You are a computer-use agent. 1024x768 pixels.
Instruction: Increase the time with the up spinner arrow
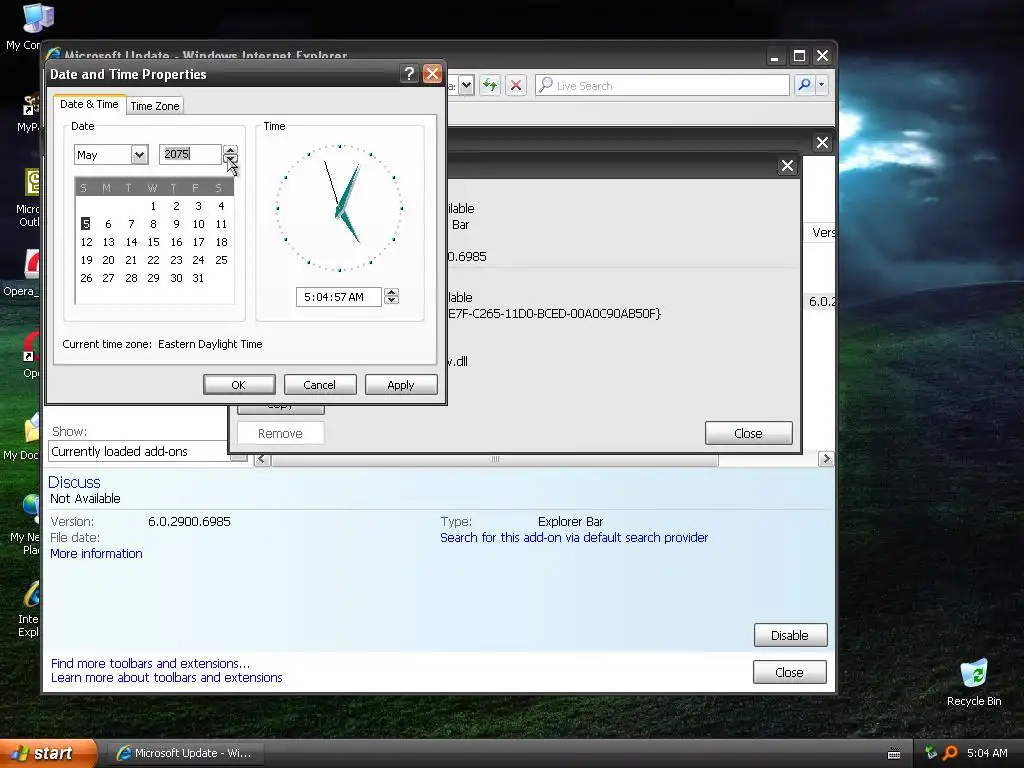[391, 293]
